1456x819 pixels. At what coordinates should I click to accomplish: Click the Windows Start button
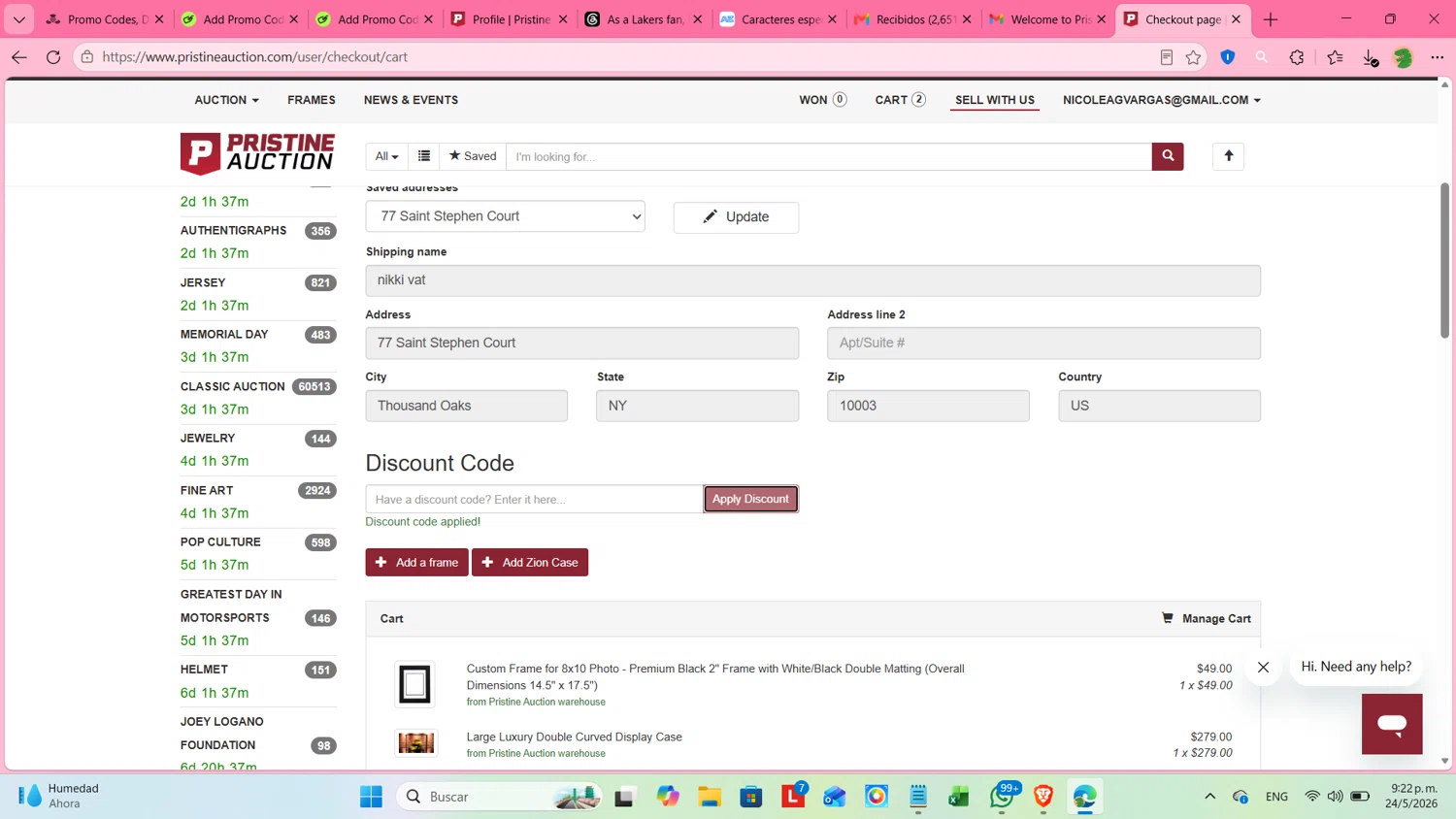click(x=371, y=797)
